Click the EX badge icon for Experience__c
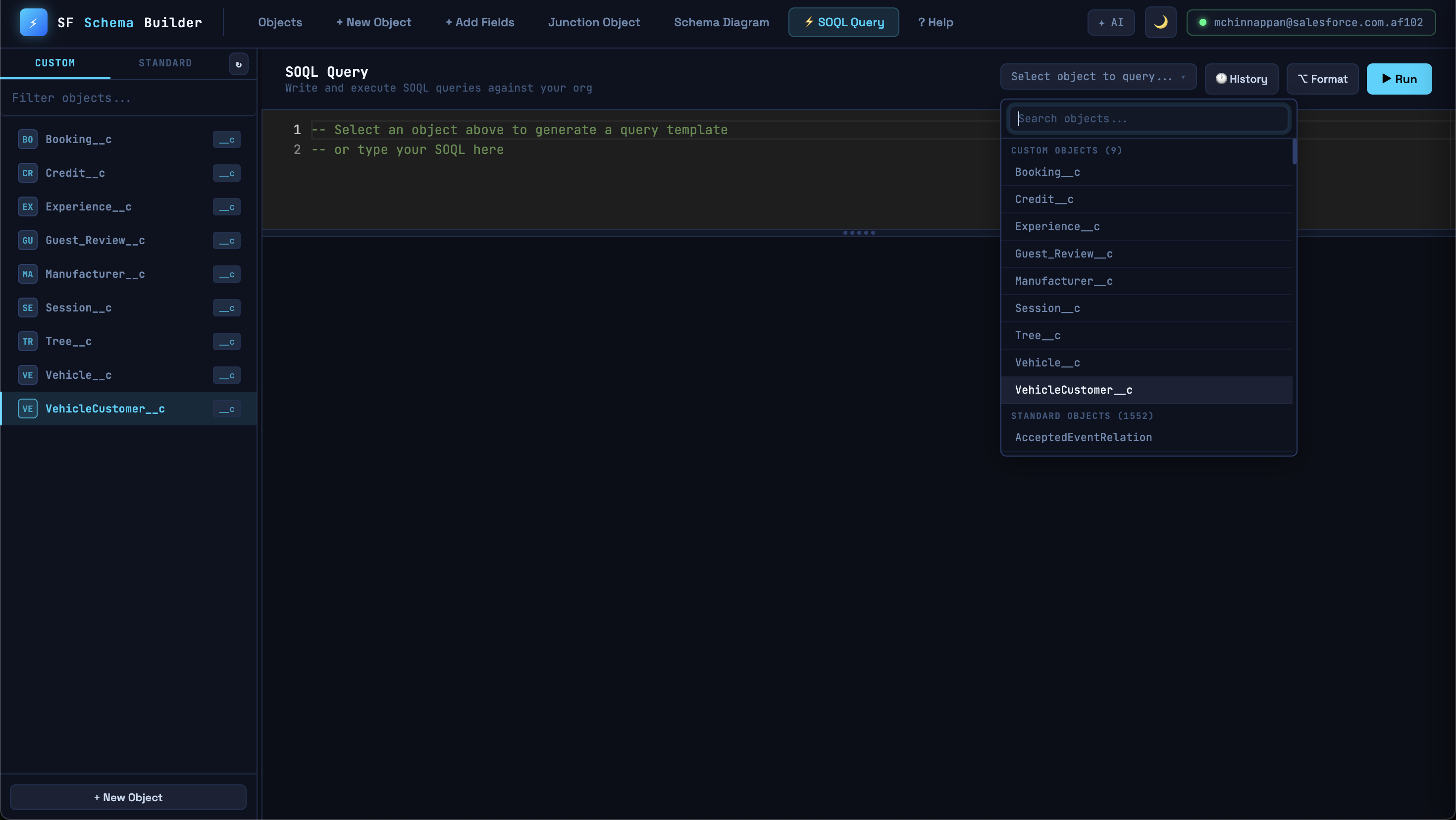The image size is (1456, 820). coord(28,207)
